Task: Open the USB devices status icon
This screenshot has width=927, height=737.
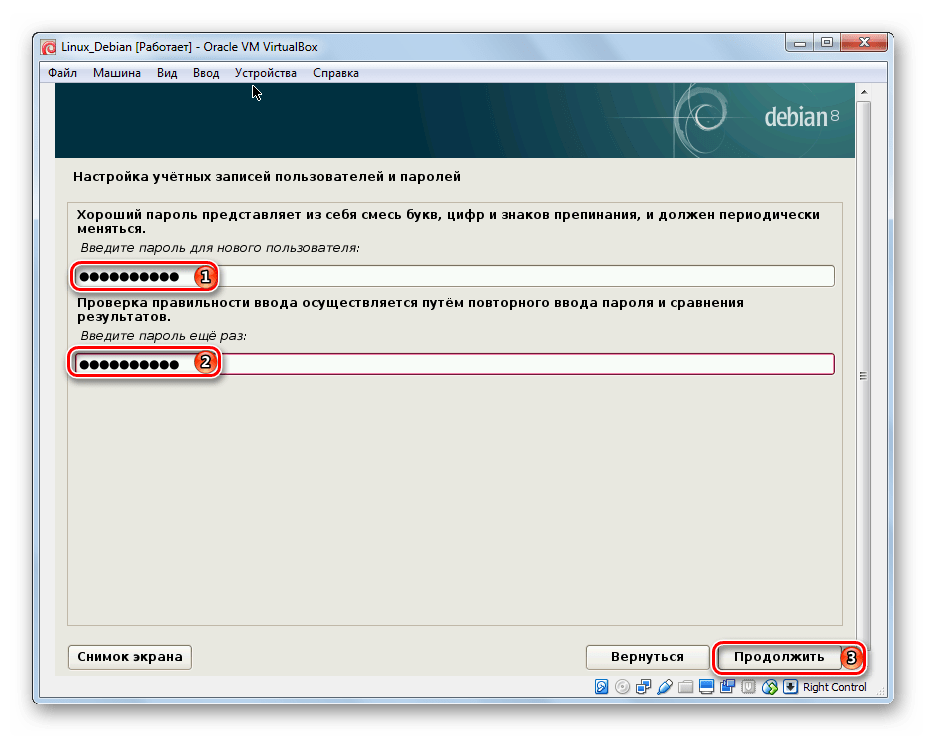Action: point(665,687)
